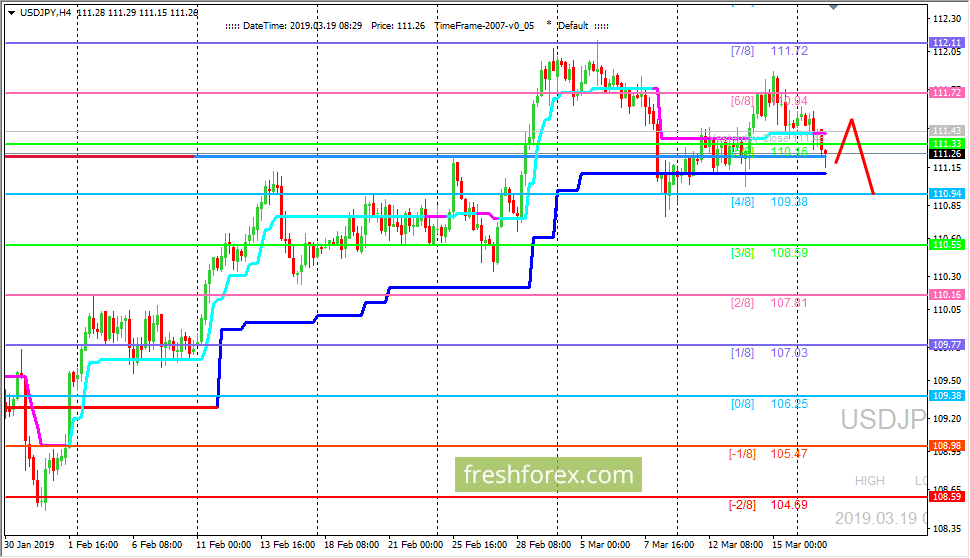Click the purple 112.11 price tag on axis
Image resolution: width=970 pixels, height=558 pixels.
click(946, 43)
